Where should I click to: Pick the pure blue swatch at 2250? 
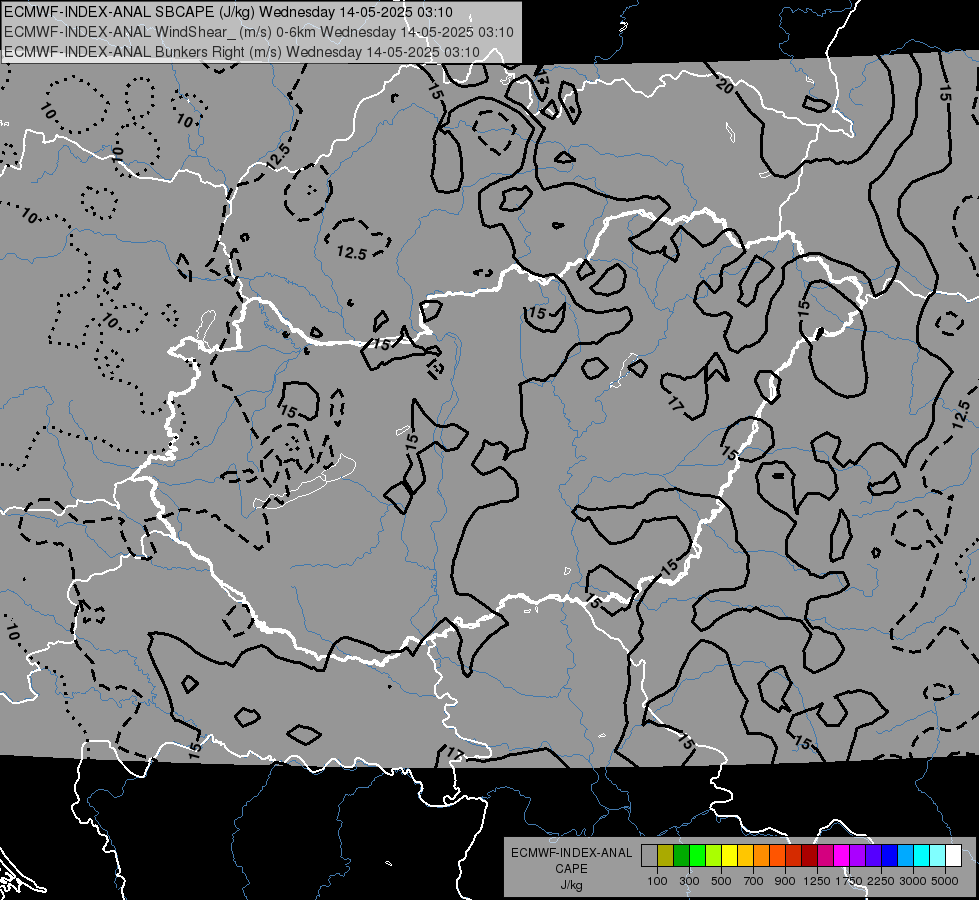(x=890, y=856)
